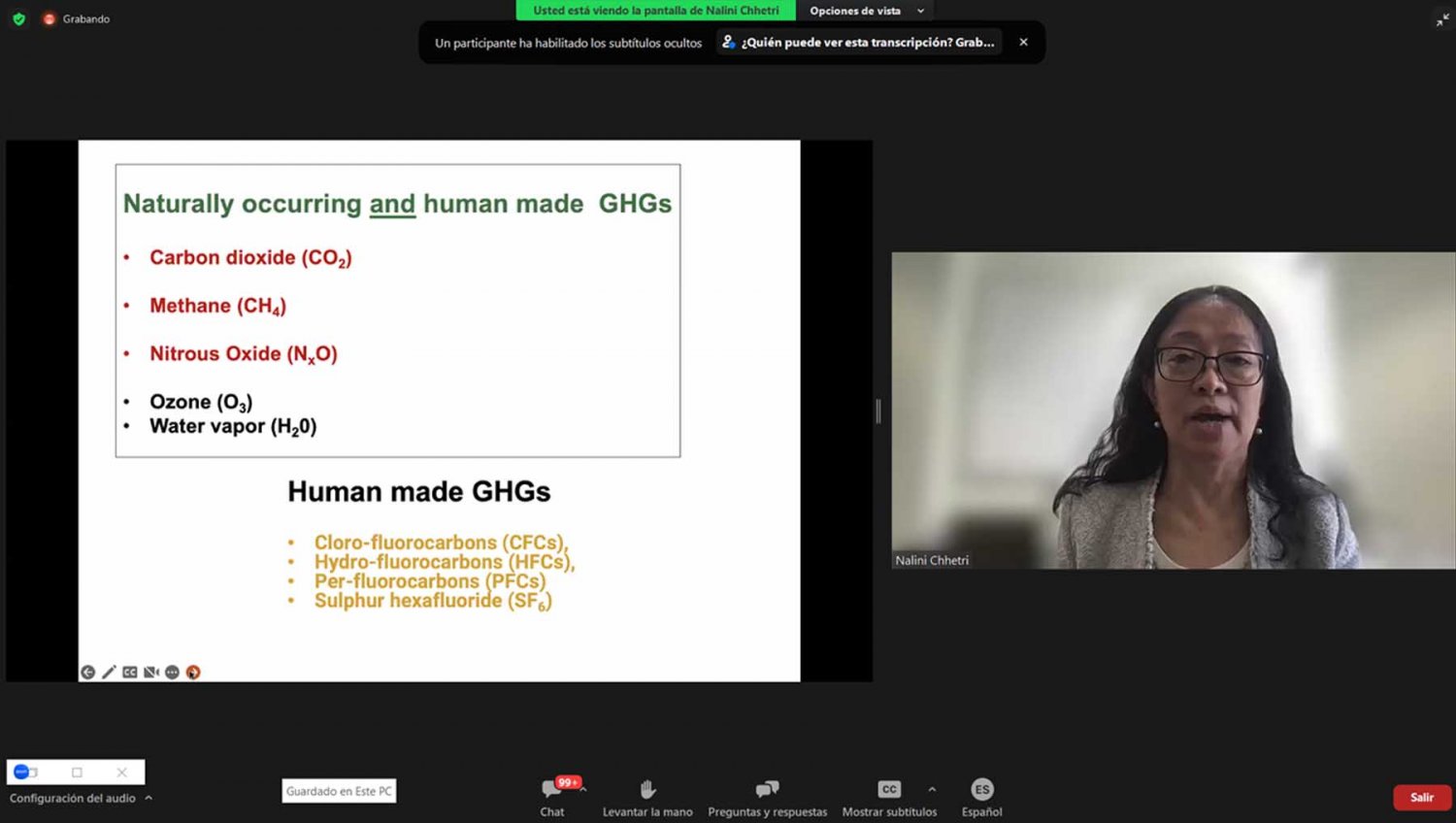Select the pen annotation tool on slide
This screenshot has width=1456, height=823.
point(109,672)
